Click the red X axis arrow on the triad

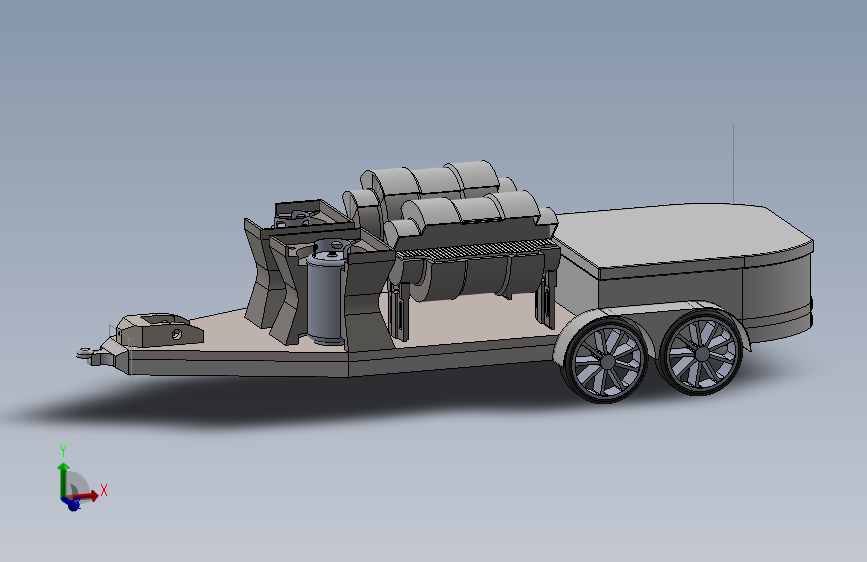pyautogui.click(x=88, y=495)
